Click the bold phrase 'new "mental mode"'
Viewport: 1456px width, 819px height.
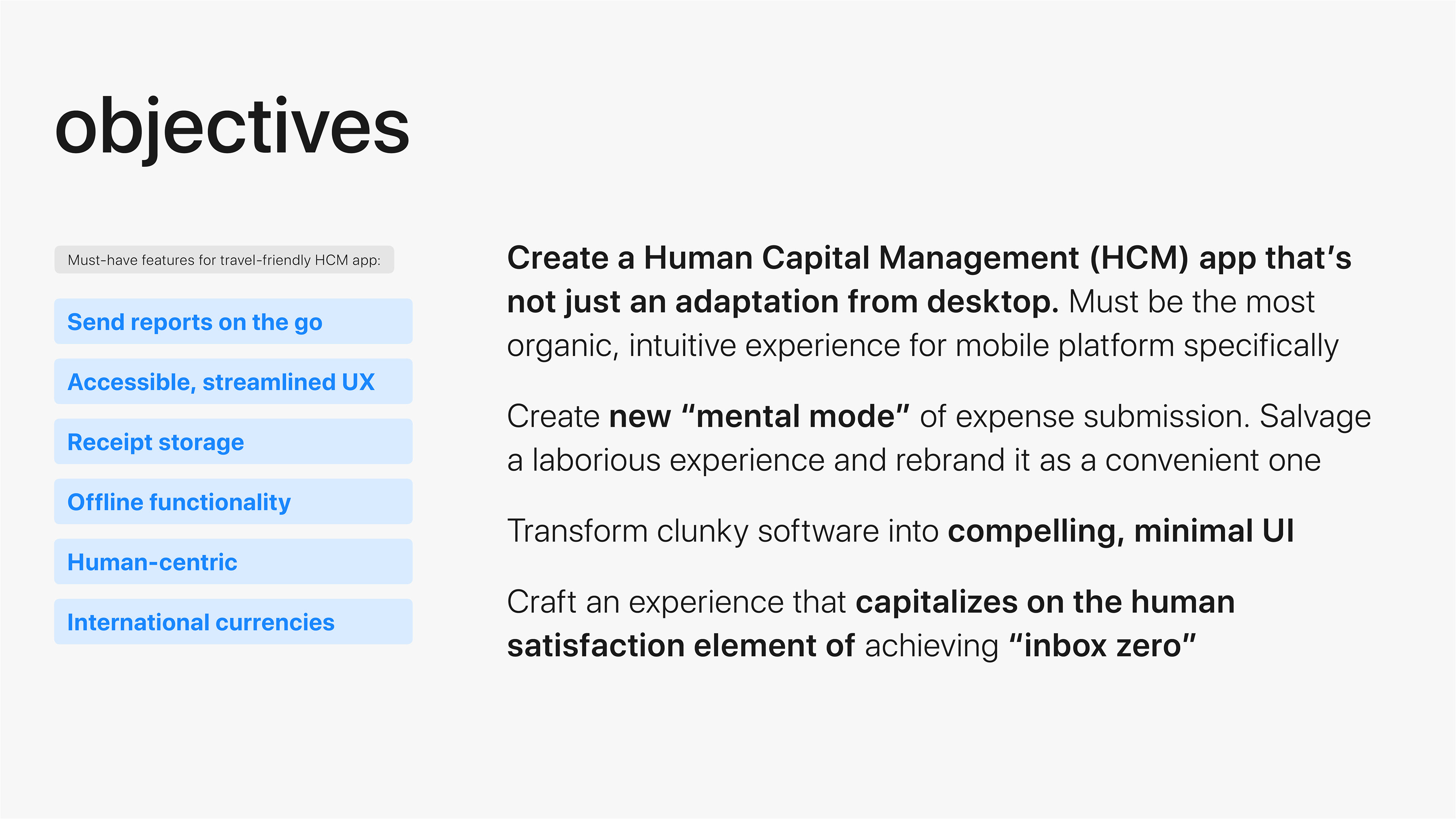coord(759,417)
